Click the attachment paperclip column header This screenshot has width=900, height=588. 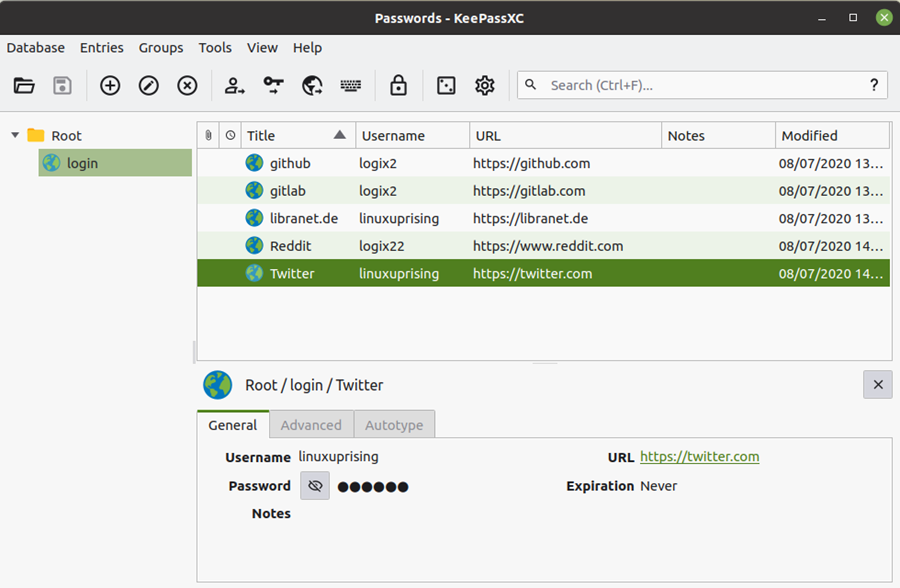(208, 136)
